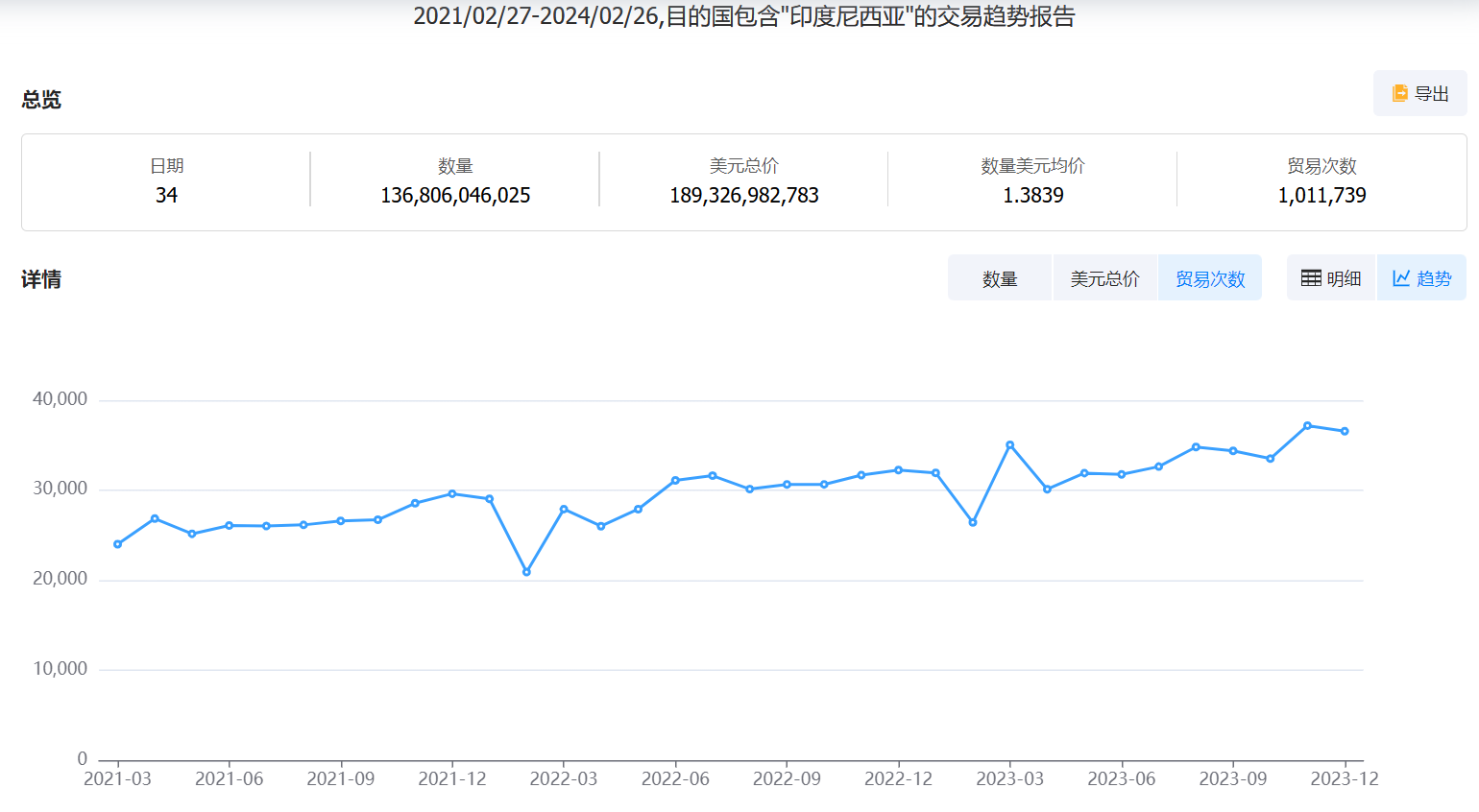Click the last data point at 2023-12

tap(1345, 432)
